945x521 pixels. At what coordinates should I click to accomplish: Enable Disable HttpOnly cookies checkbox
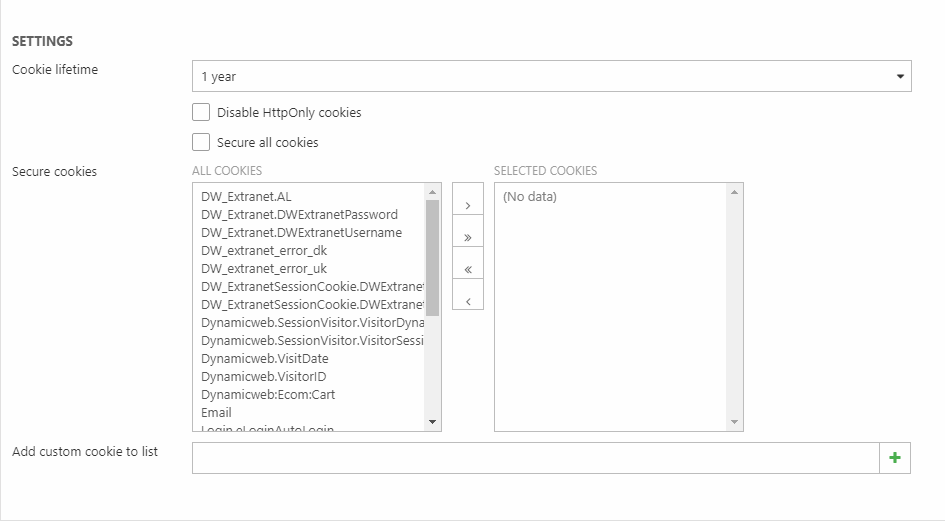(201, 112)
